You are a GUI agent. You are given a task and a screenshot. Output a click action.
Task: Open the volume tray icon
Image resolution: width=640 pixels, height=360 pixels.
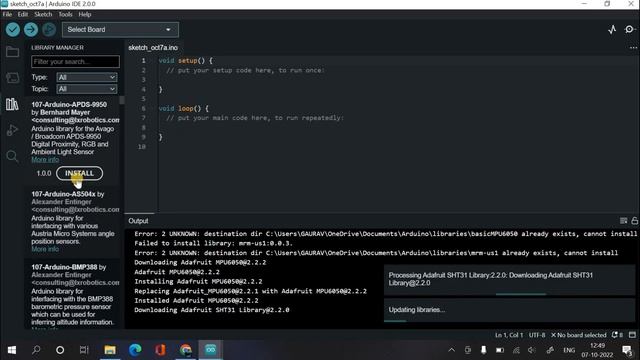[x=531, y=350]
